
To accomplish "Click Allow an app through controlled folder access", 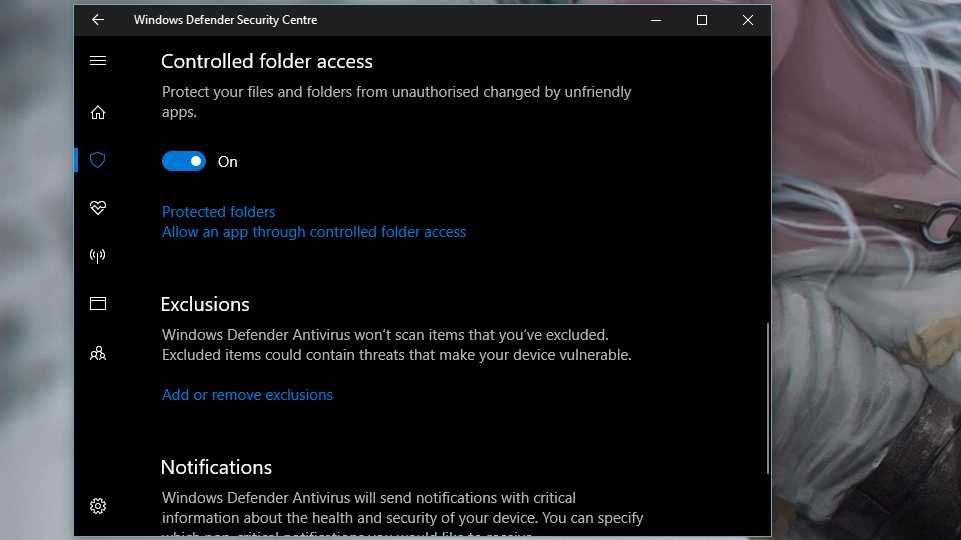I will [x=314, y=232].
